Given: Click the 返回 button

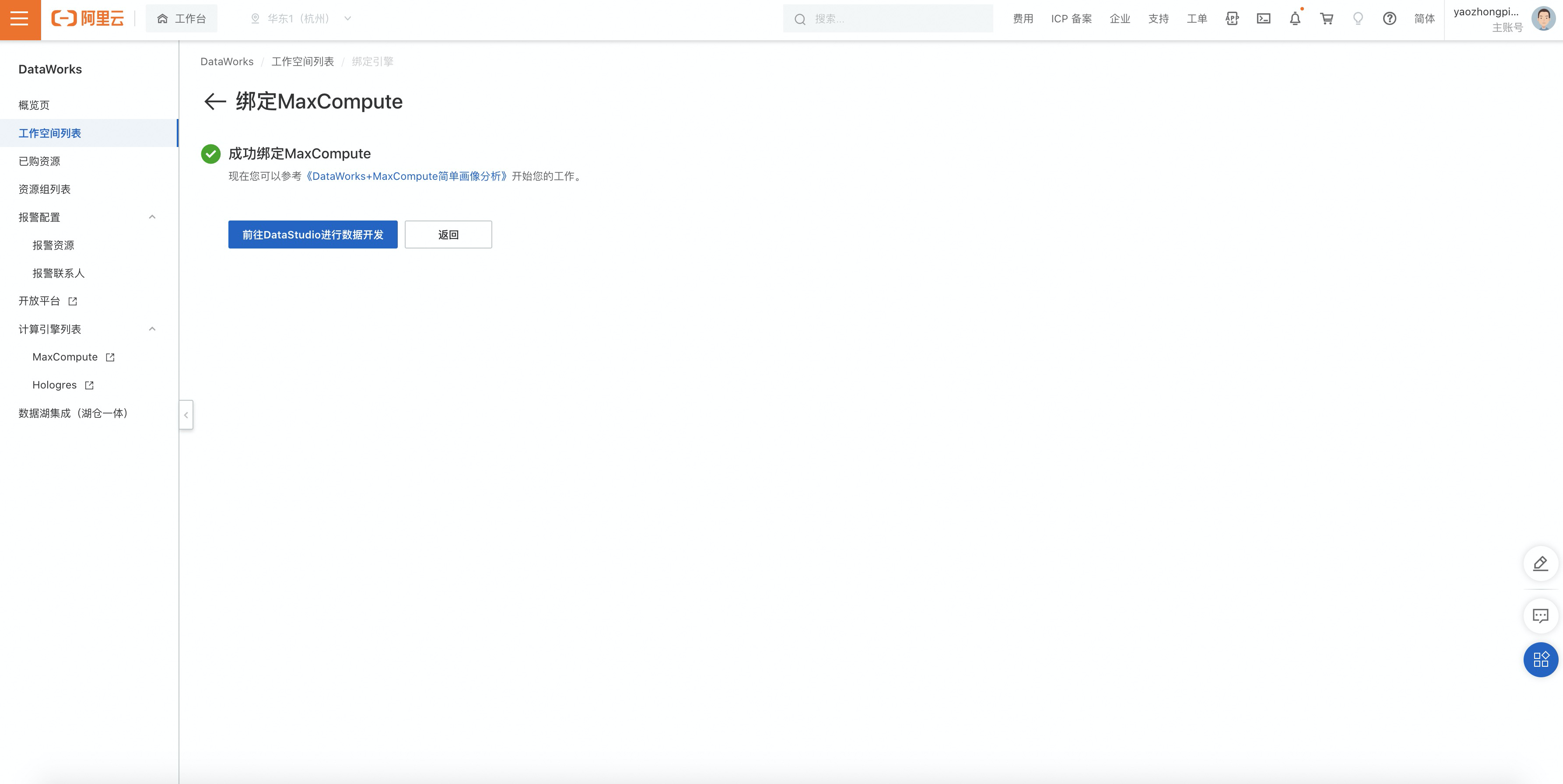Looking at the screenshot, I should click(448, 234).
